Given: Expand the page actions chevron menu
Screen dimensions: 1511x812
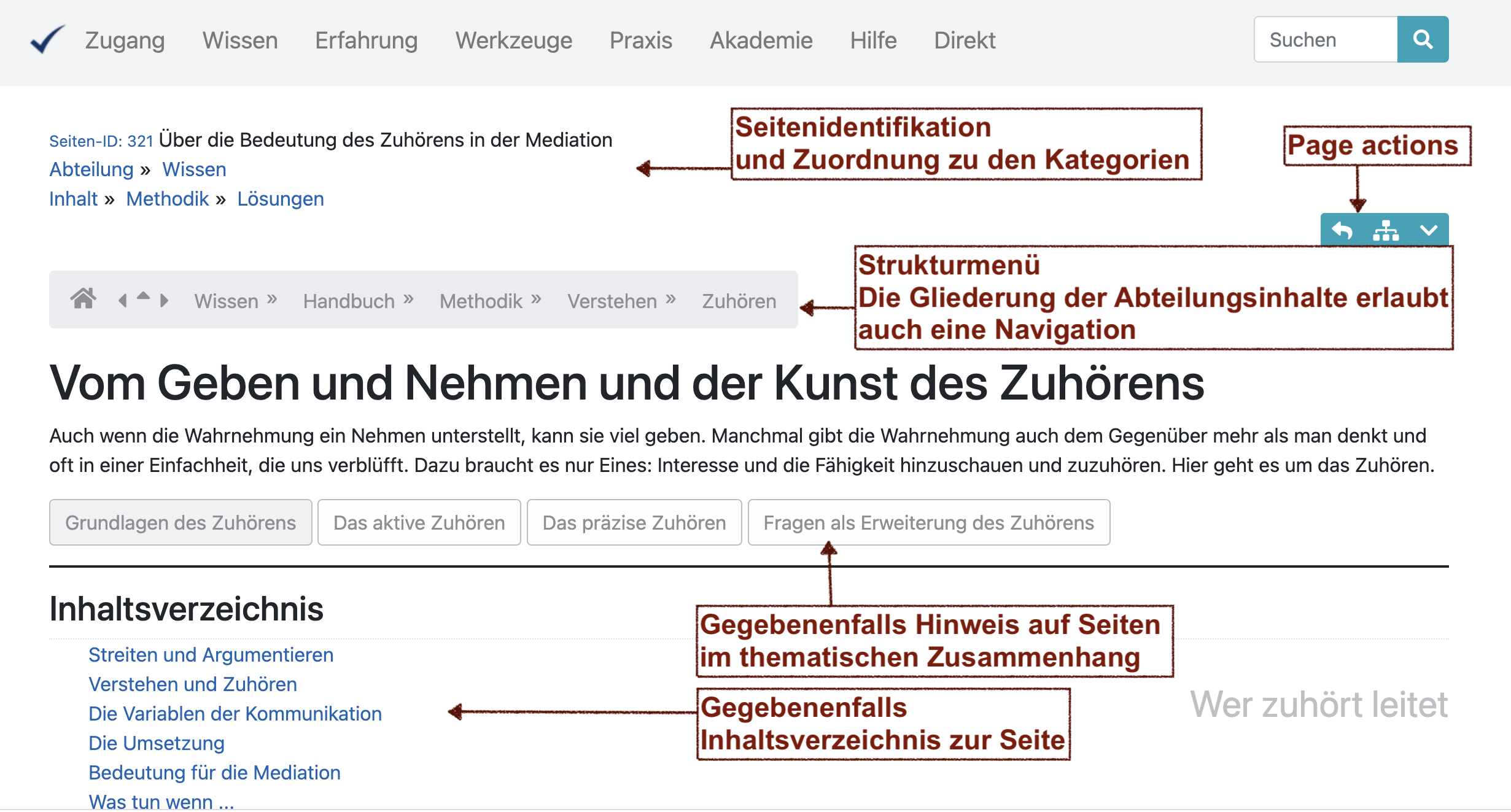Looking at the screenshot, I should 1429,231.
